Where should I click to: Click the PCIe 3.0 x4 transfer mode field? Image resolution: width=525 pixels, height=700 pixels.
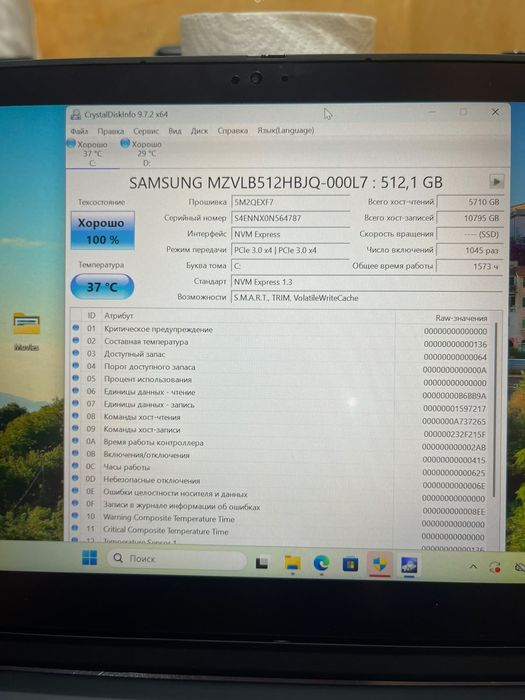click(291, 250)
